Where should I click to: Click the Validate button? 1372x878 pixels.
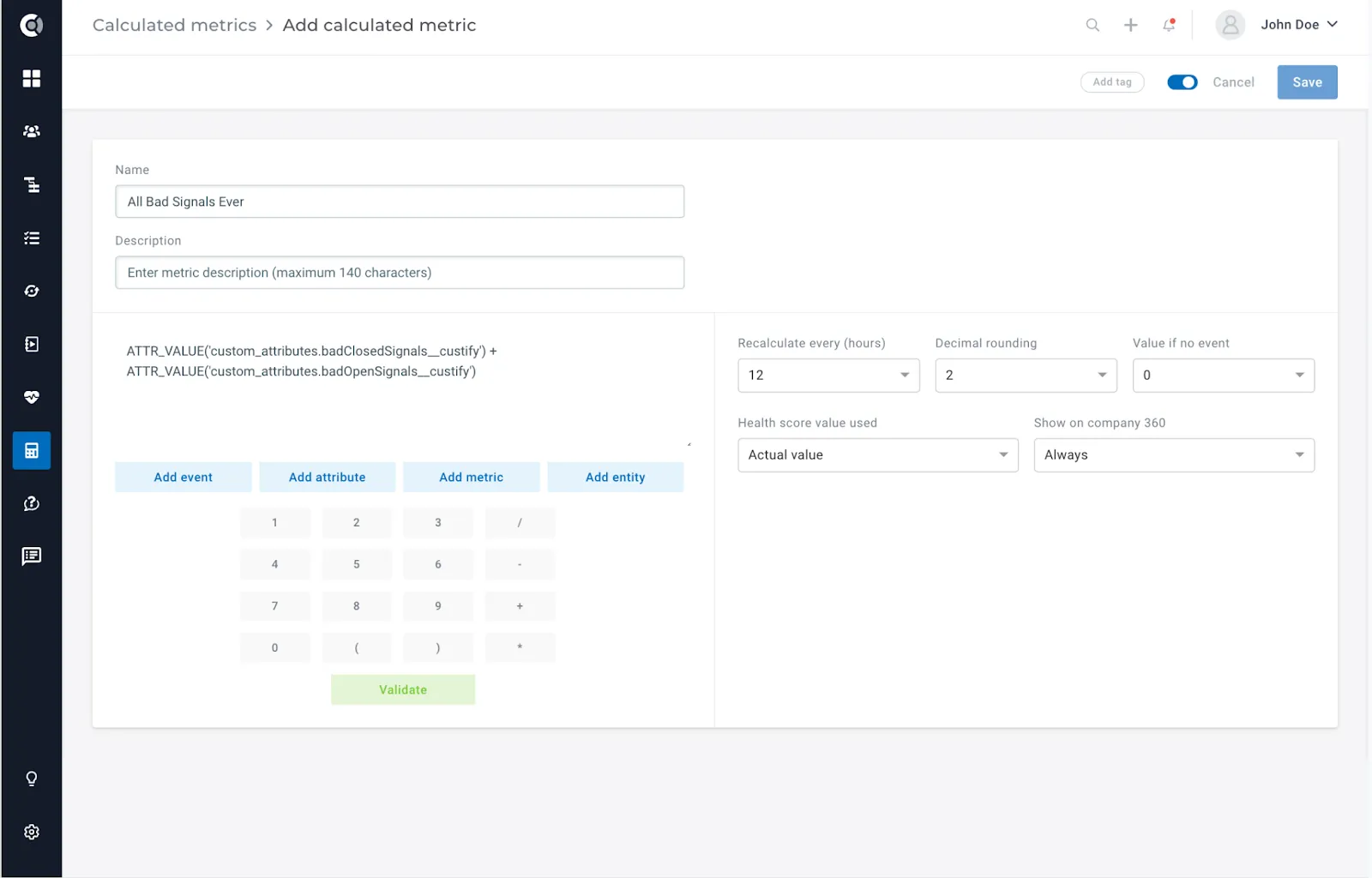[403, 690]
